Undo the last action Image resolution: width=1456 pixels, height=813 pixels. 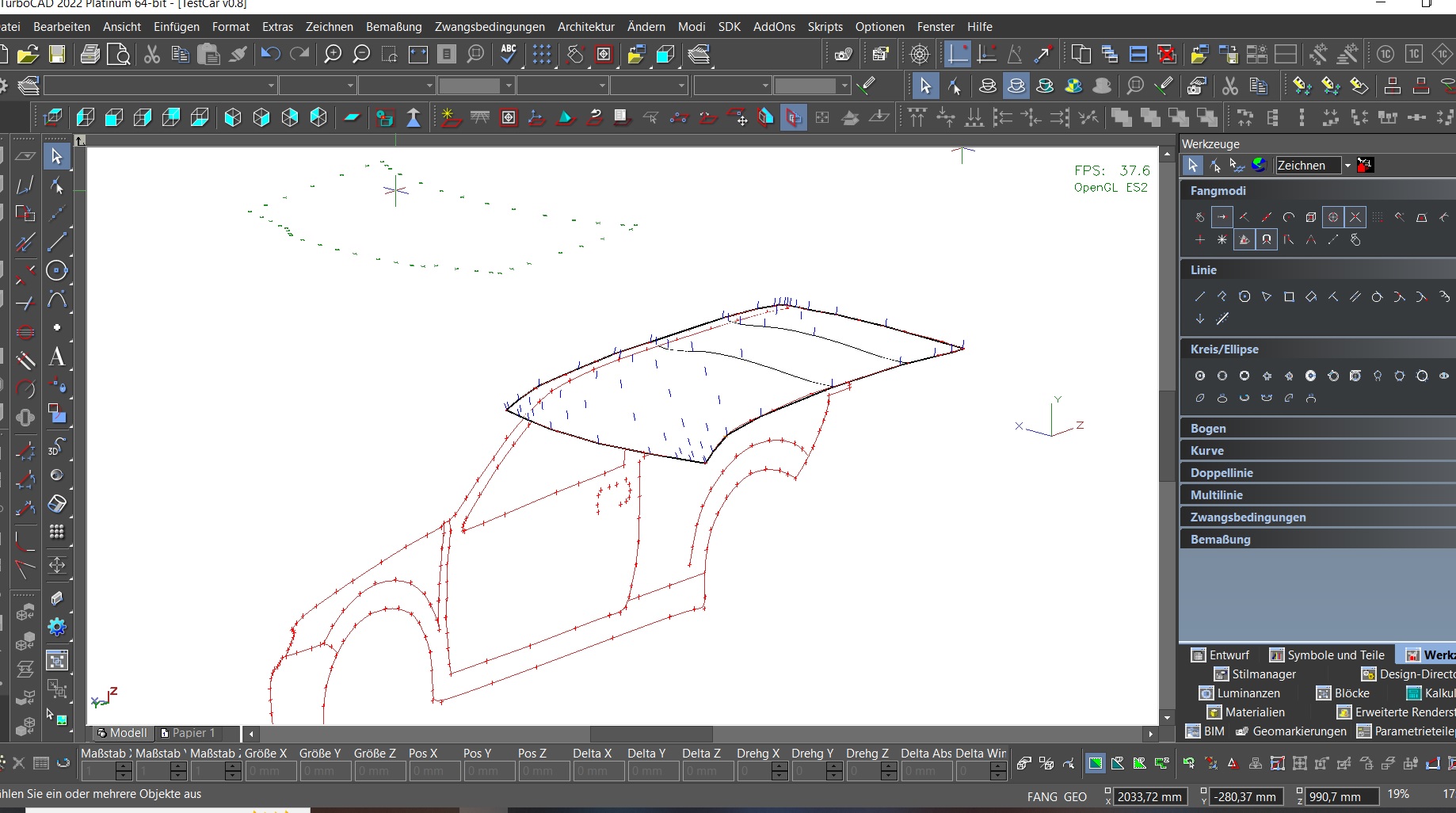(x=270, y=54)
